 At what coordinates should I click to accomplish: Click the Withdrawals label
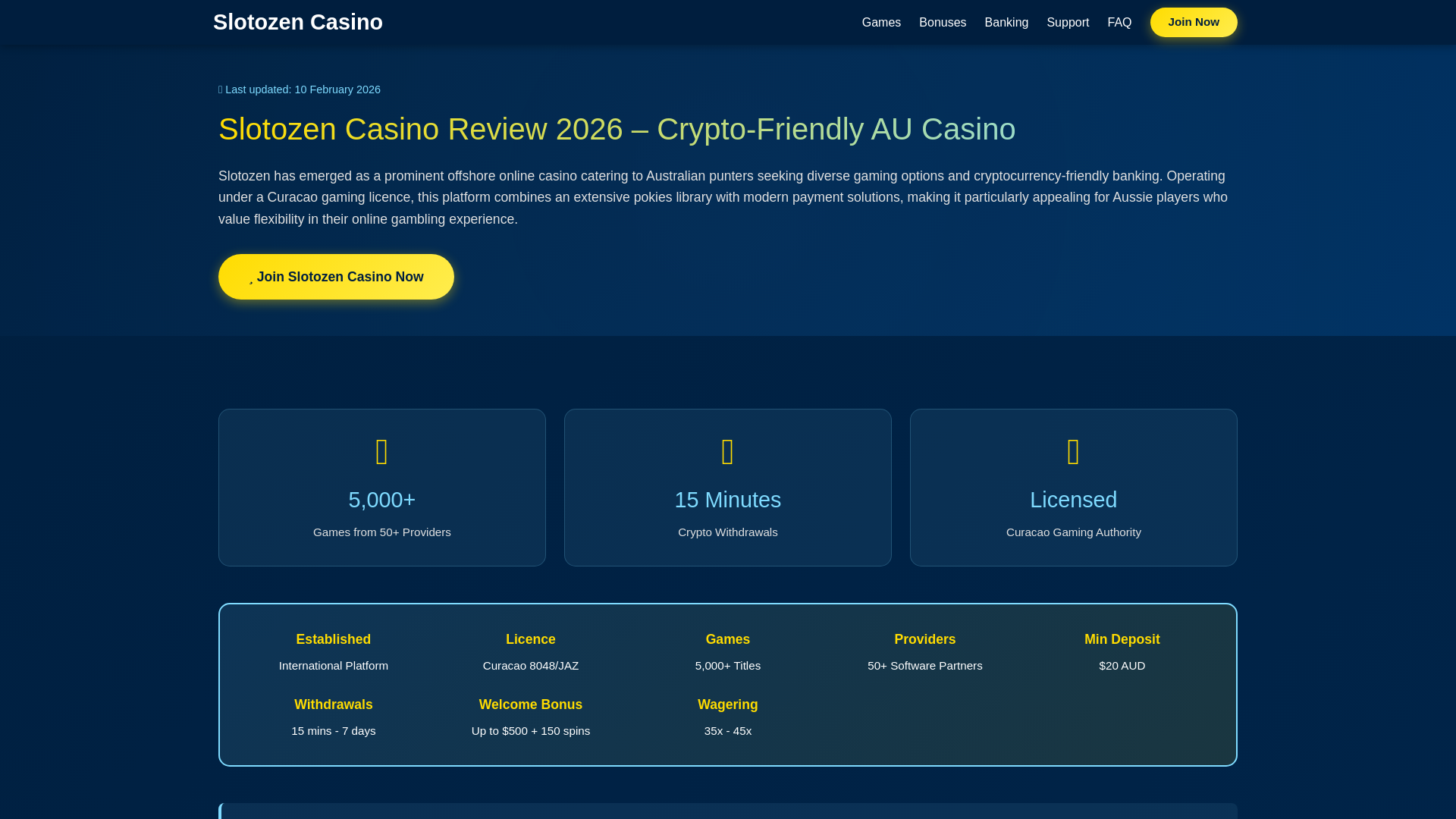pyautogui.click(x=334, y=704)
